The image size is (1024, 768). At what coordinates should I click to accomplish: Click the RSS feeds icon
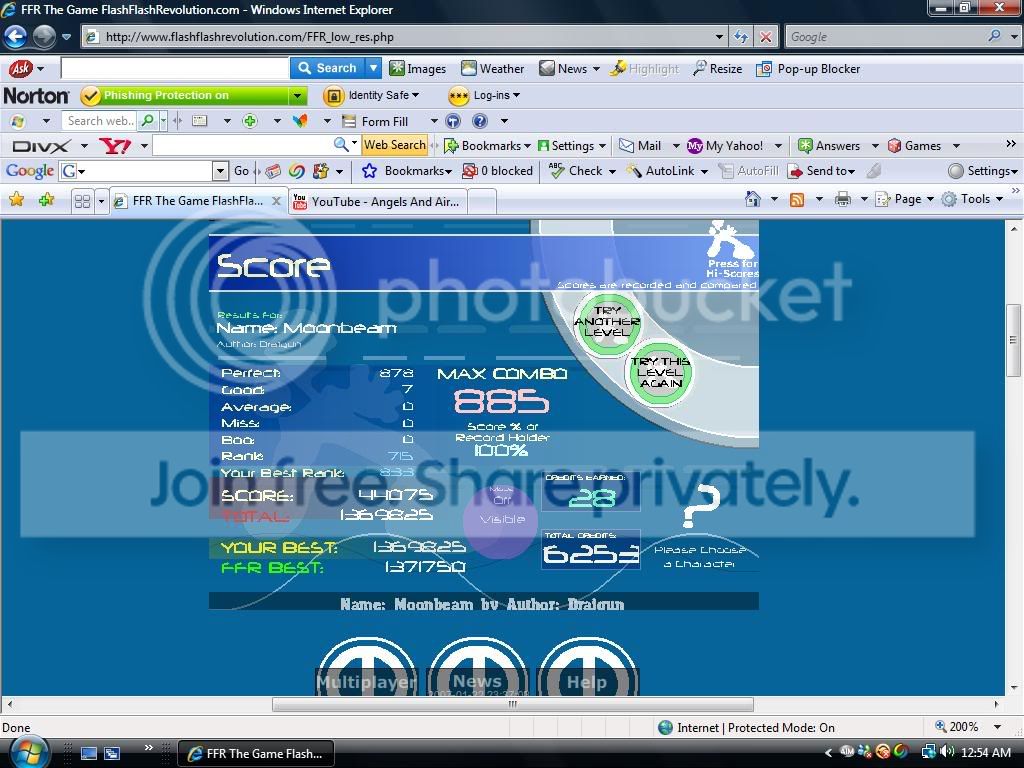pyautogui.click(x=797, y=199)
